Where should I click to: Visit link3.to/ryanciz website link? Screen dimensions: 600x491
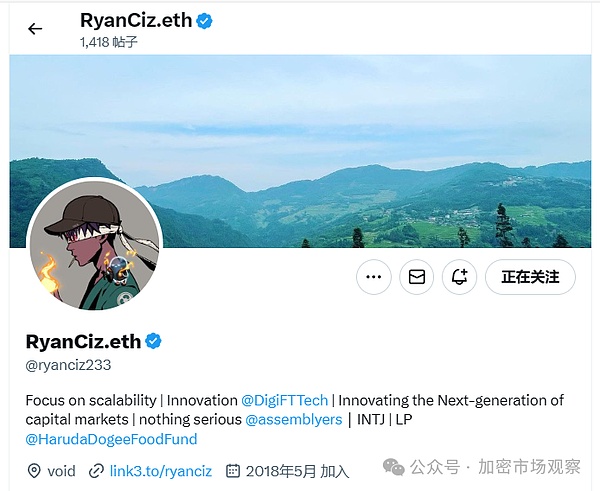click(x=161, y=471)
